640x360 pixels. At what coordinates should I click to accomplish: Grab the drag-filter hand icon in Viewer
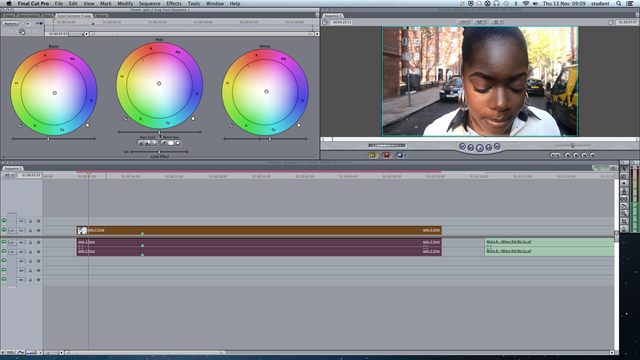22,31
